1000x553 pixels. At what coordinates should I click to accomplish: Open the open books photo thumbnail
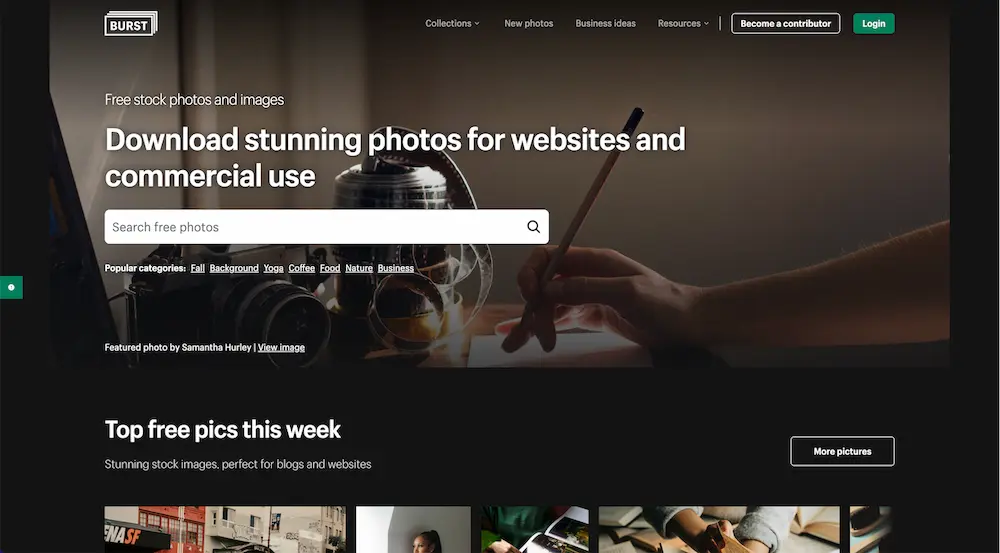pyautogui.click(x=719, y=529)
